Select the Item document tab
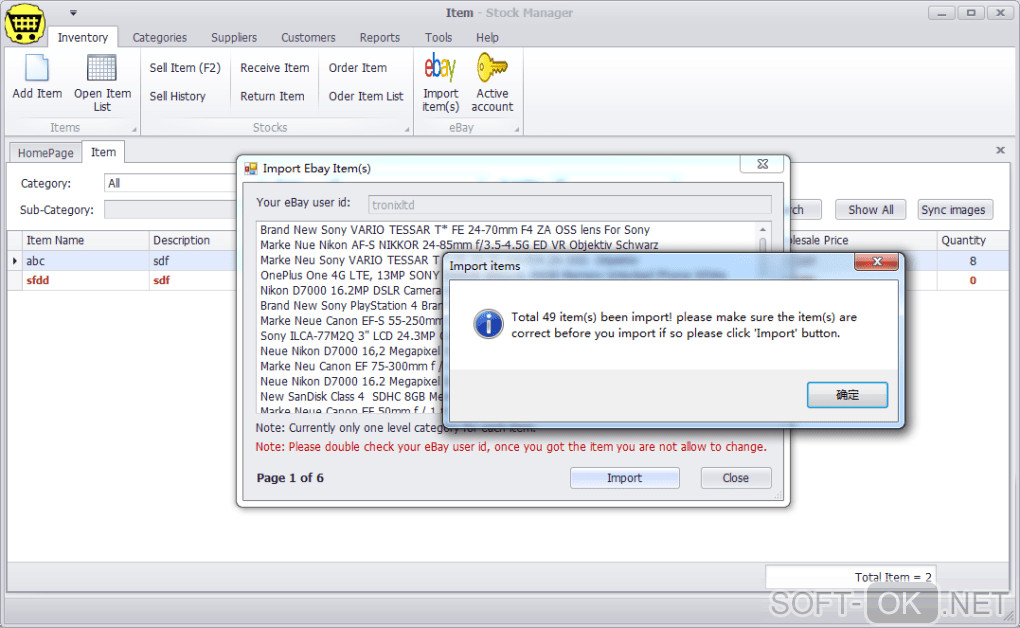Image resolution: width=1020 pixels, height=628 pixels. [x=103, y=152]
